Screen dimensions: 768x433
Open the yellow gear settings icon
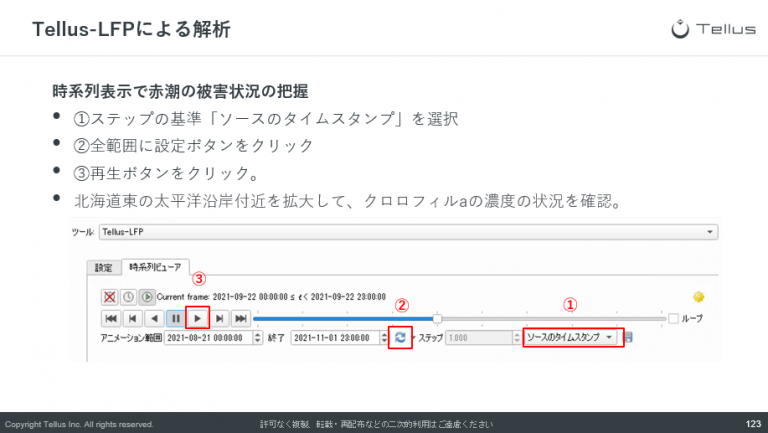tap(698, 296)
